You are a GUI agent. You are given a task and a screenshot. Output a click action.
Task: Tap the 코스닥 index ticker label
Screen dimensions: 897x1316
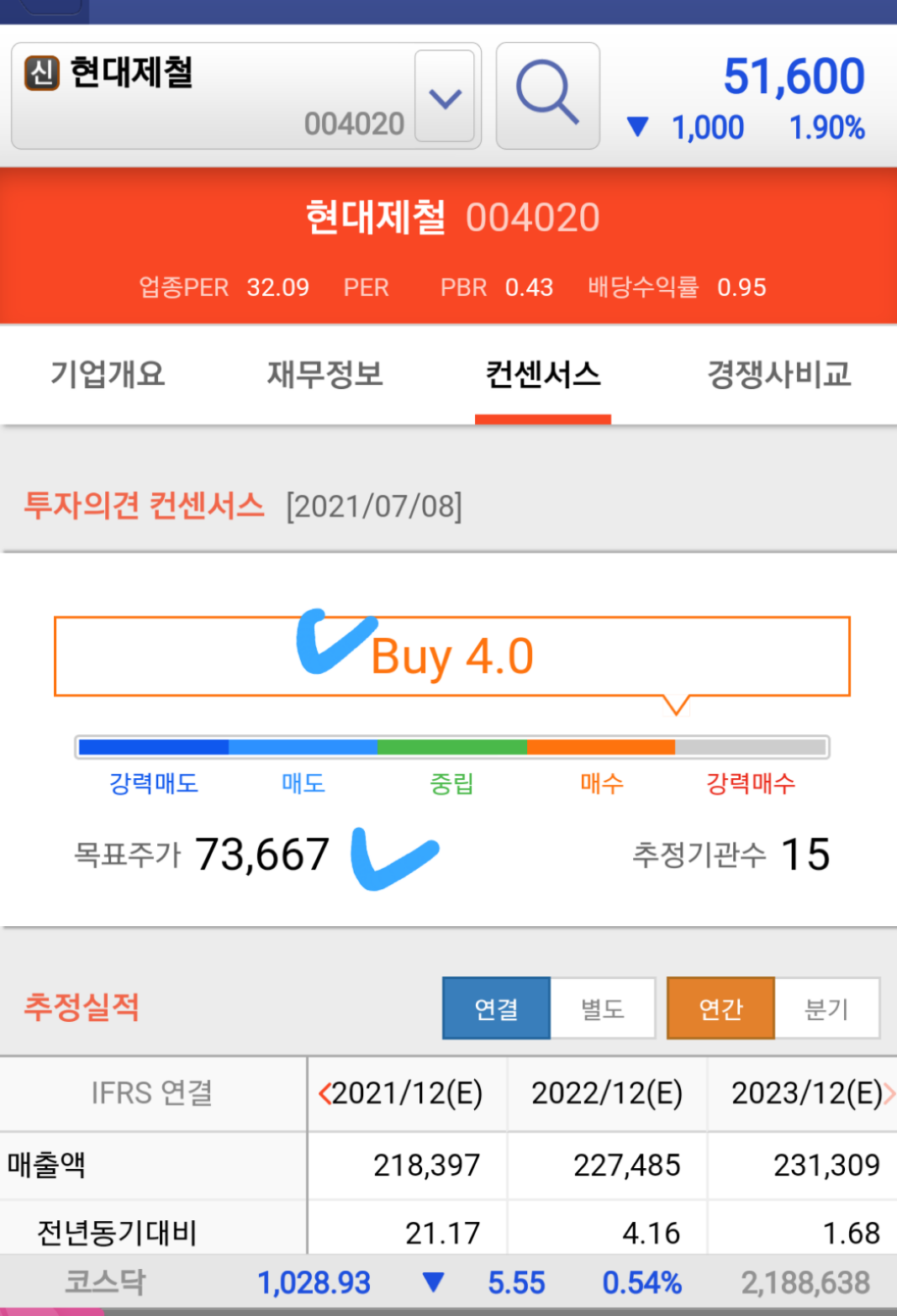[105, 1282]
